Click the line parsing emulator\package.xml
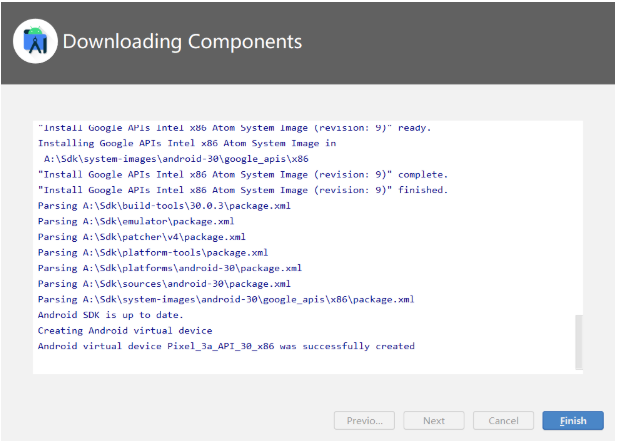Screen dimensions: 618x441 136,221
